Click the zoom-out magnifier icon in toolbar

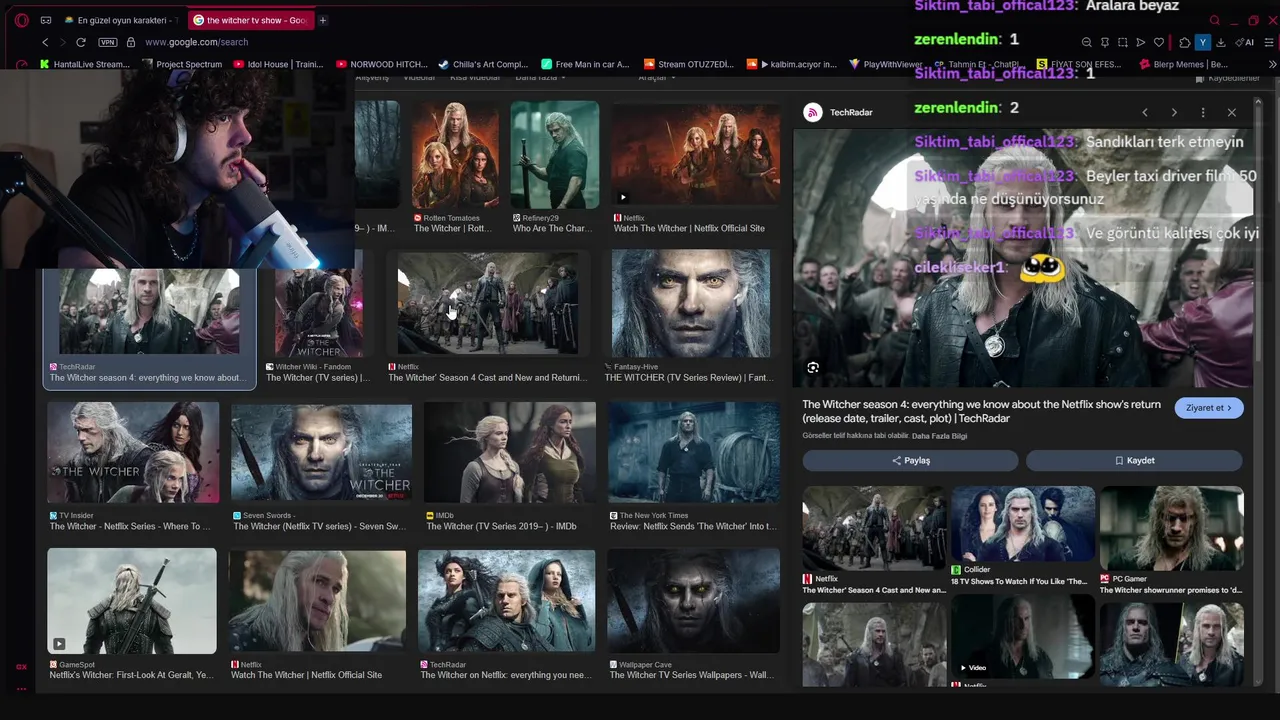tap(1087, 42)
